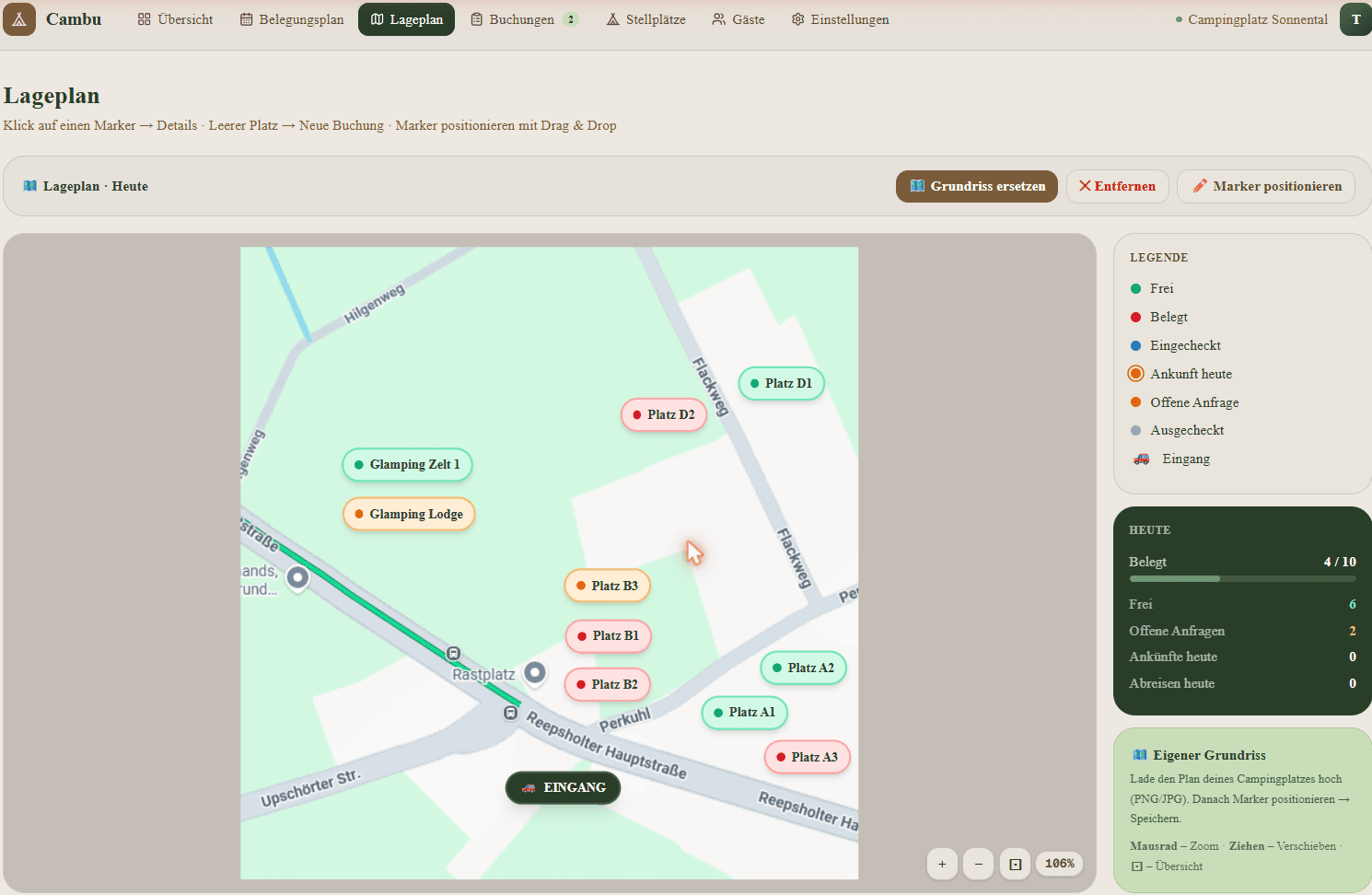
Task: Select the Platz A3 marker
Action: tap(808, 757)
